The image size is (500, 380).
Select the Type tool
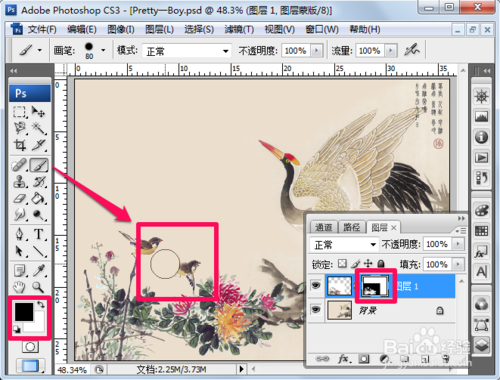pos(38,234)
